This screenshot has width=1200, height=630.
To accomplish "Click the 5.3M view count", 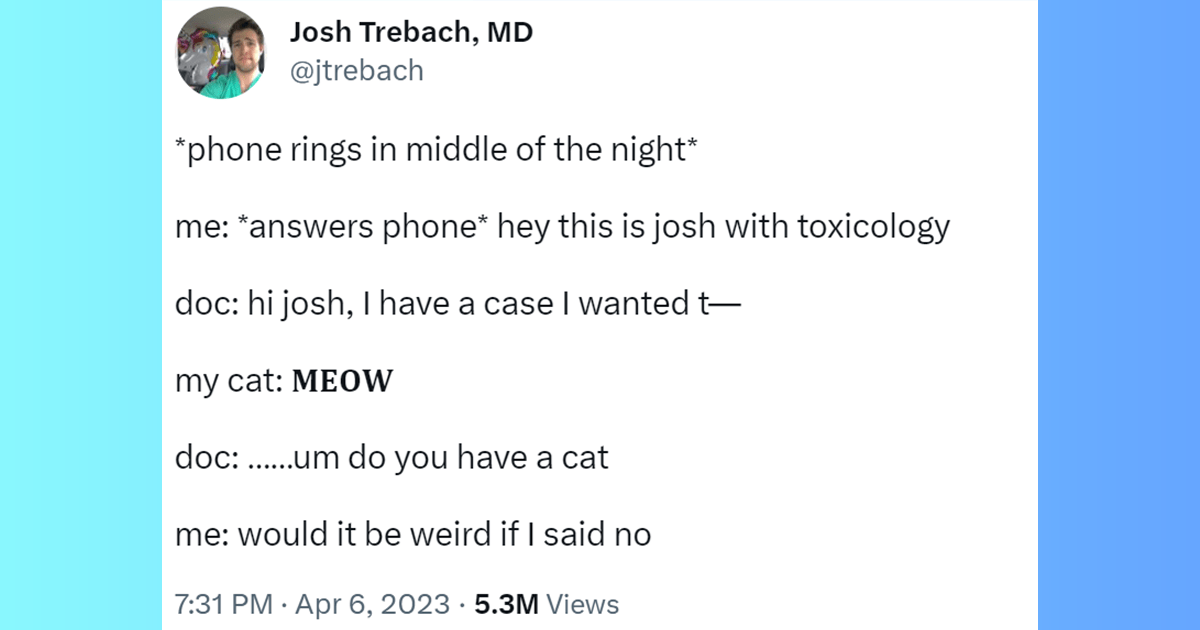I will 506,604.
